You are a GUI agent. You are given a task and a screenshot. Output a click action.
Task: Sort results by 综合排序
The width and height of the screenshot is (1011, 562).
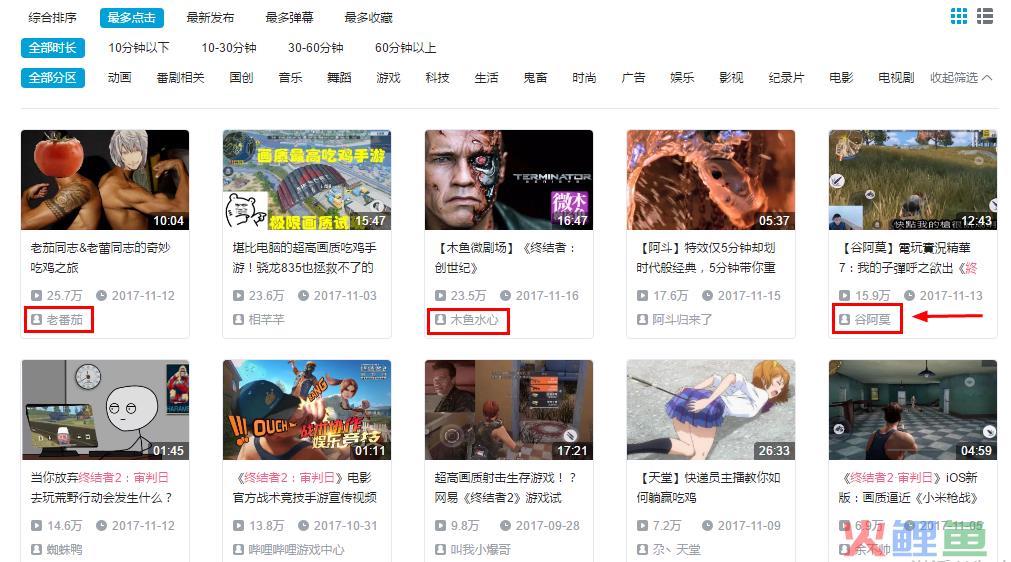tap(52, 17)
